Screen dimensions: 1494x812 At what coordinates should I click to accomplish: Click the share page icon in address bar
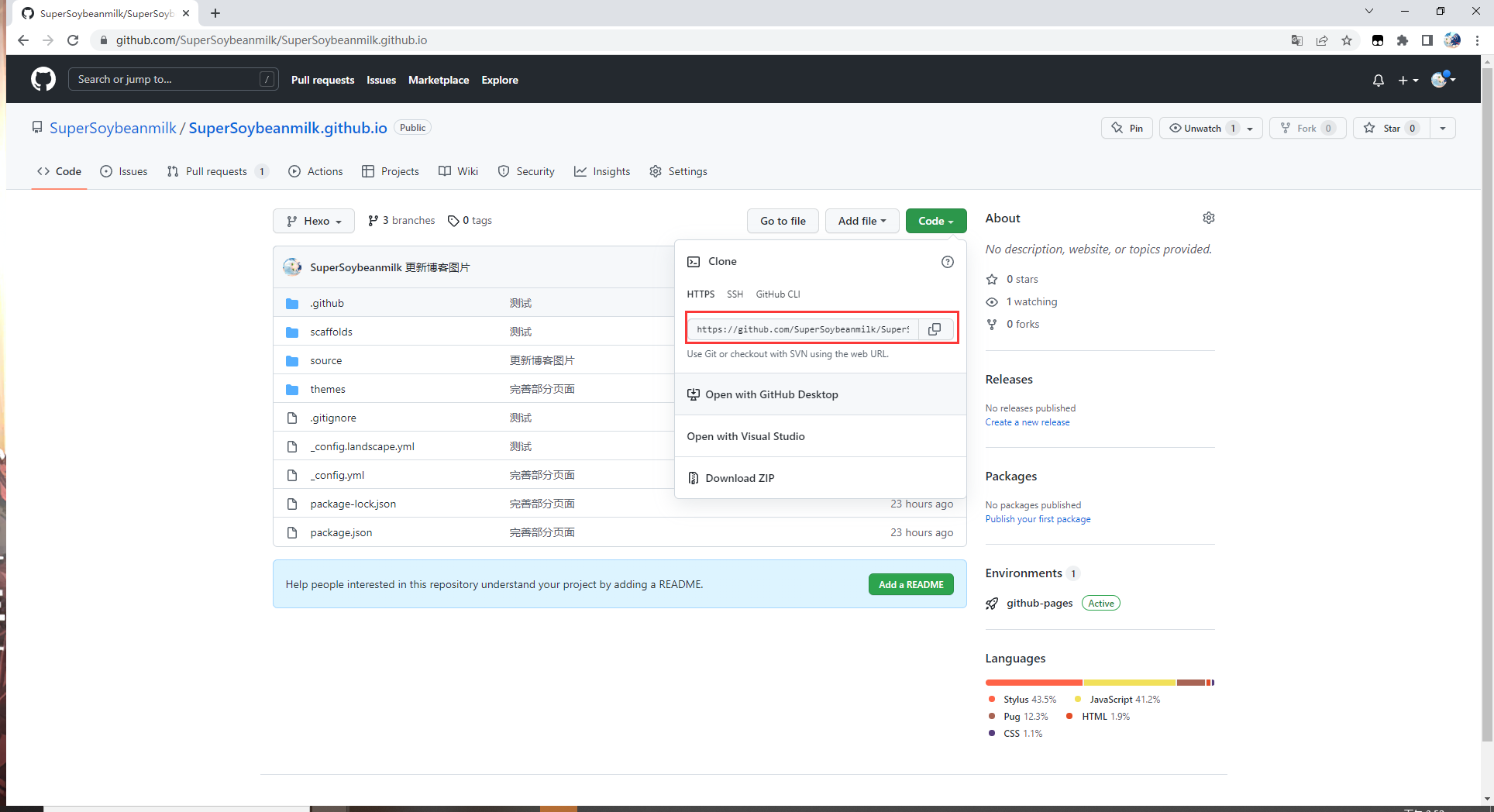tap(1322, 40)
